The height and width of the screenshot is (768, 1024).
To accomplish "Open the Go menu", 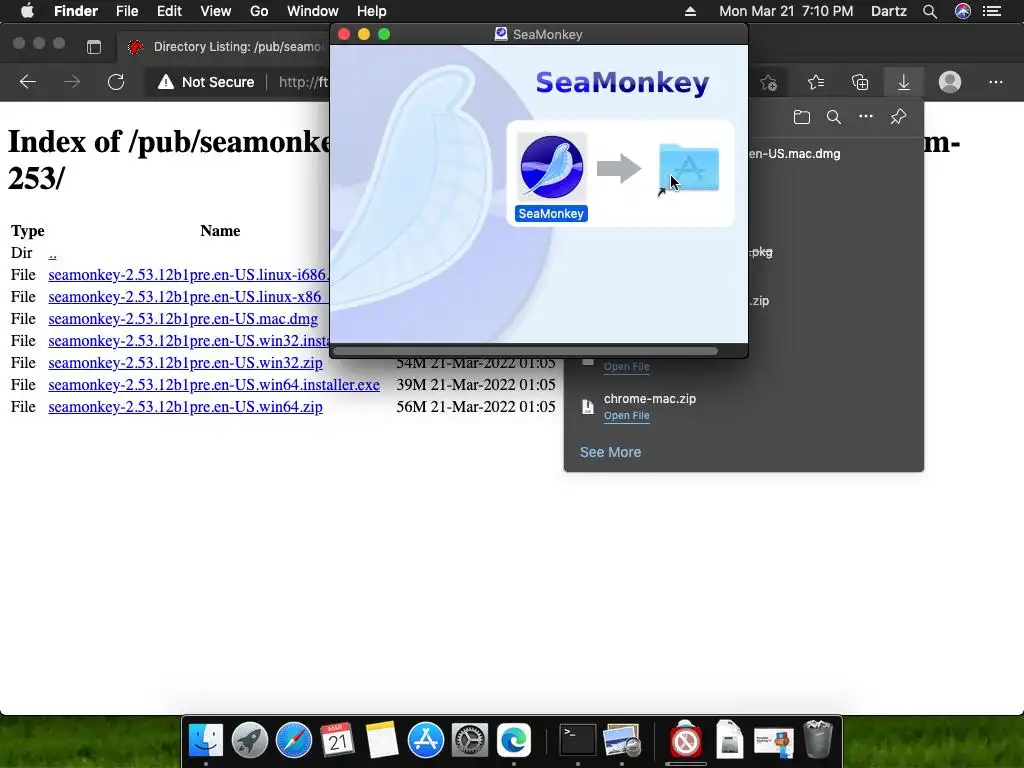I will pos(259,11).
